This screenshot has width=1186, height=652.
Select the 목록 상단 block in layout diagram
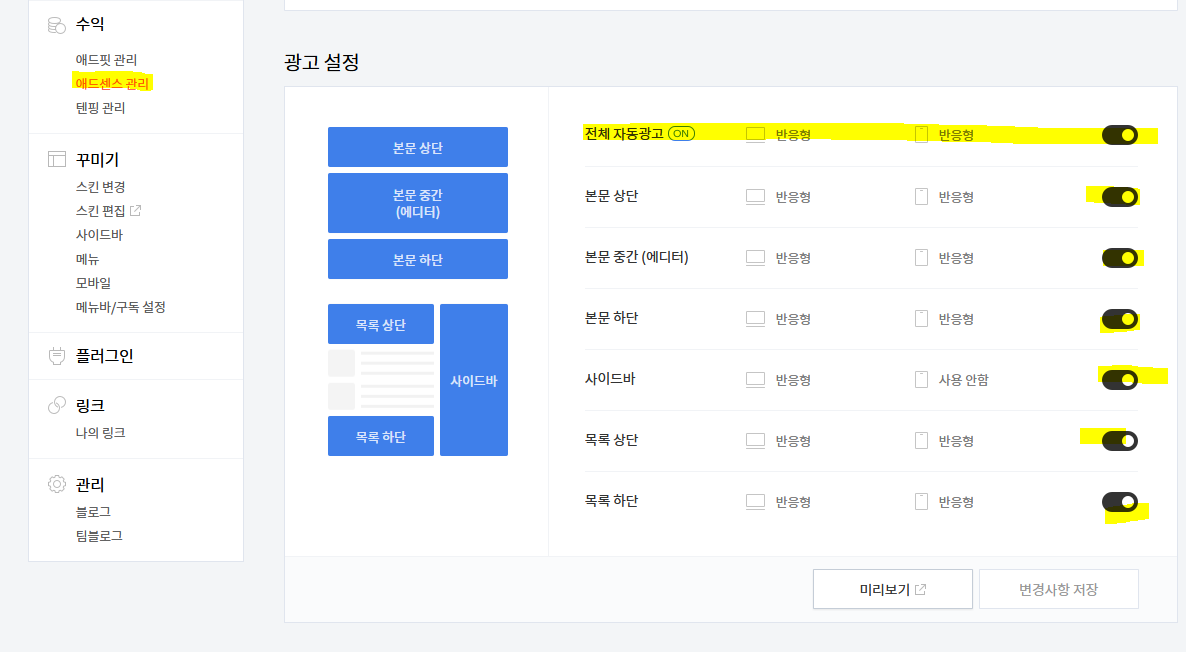(380, 324)
